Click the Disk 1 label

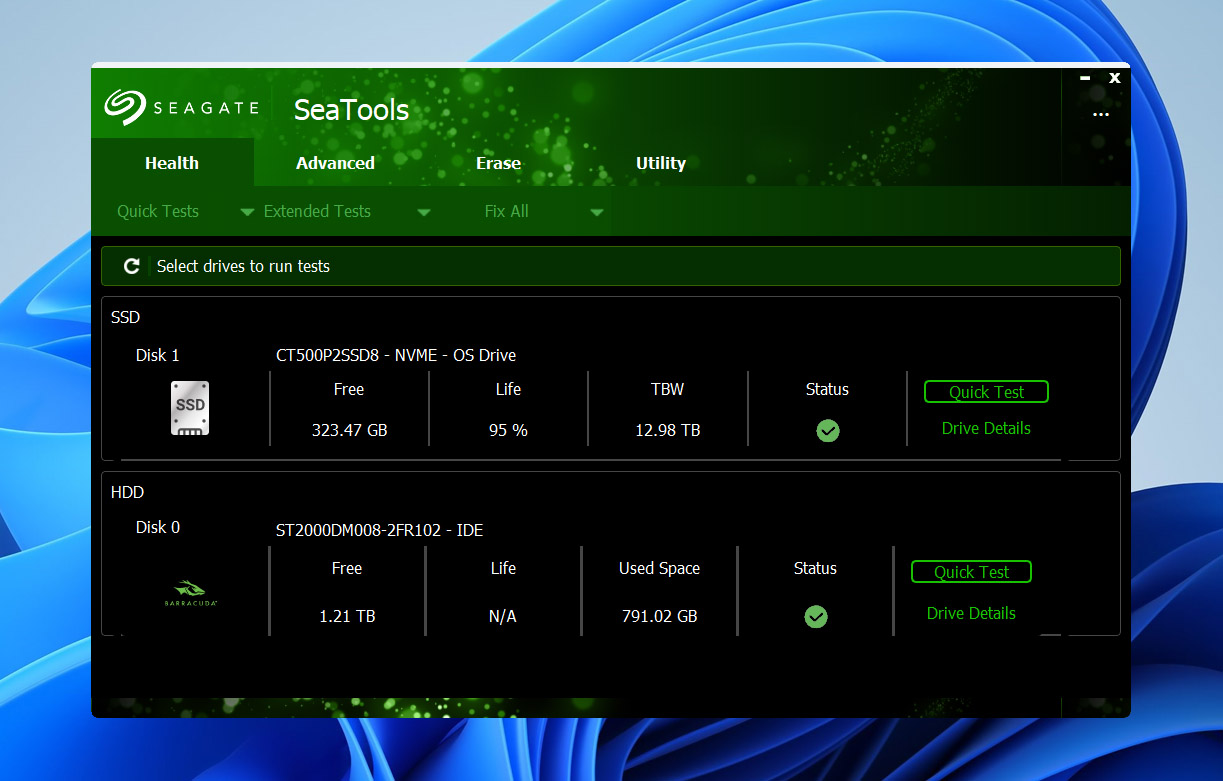[x=158, y=355]
